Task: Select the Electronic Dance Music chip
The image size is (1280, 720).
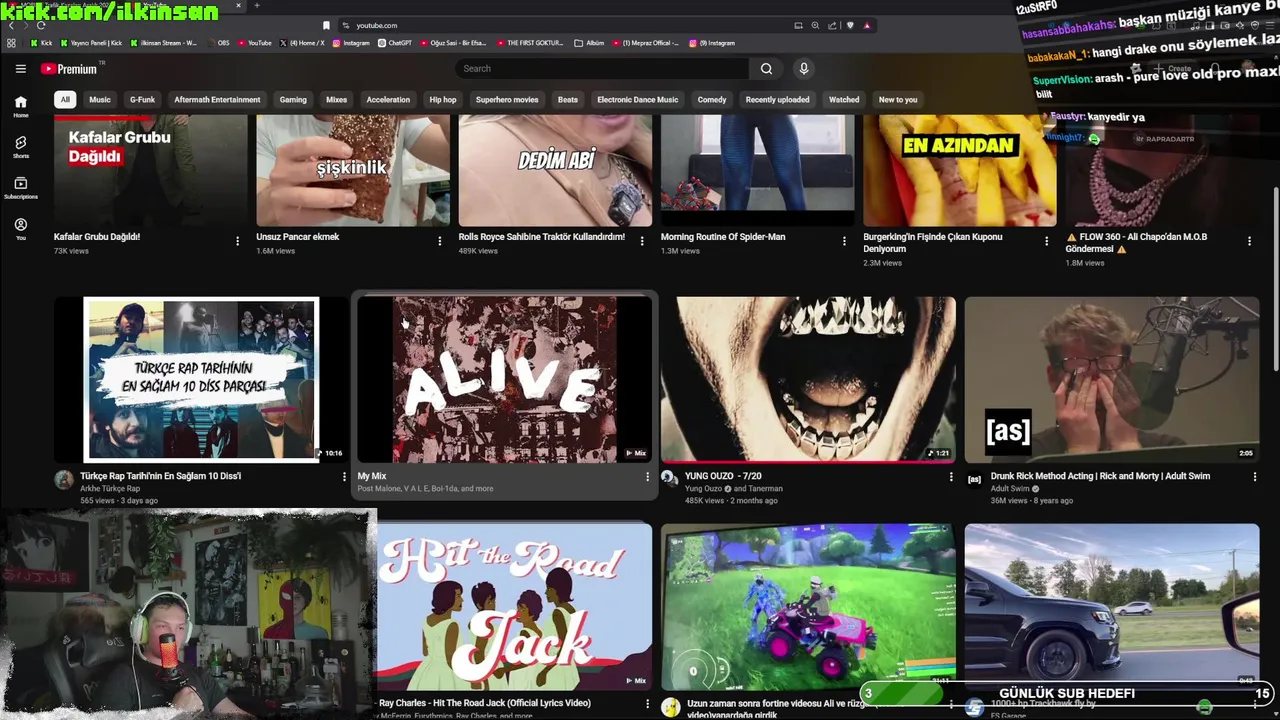Action: point(637,100)
